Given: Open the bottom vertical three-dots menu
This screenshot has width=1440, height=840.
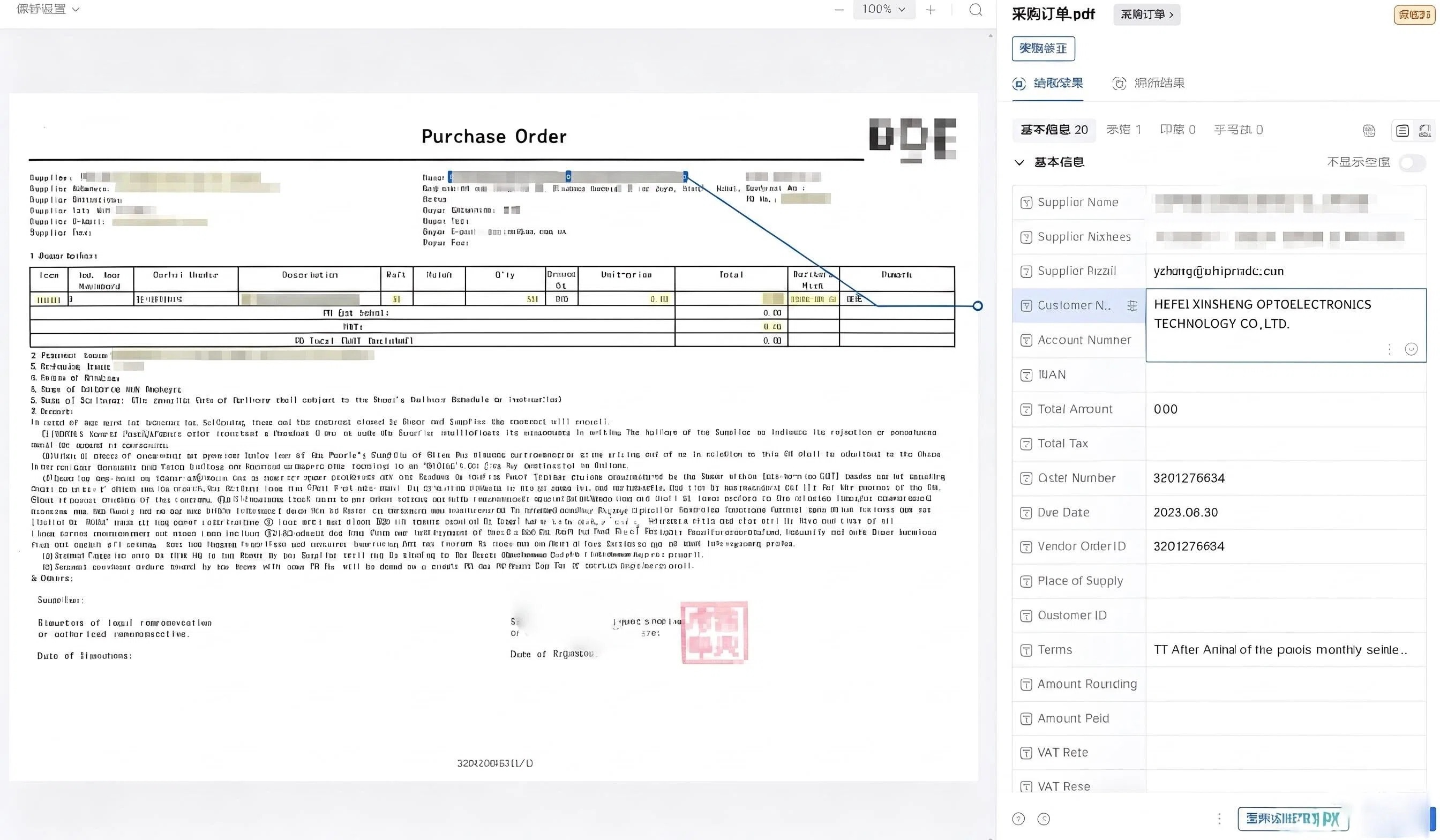Looking at the screenshot, I should click(x=1219, y=819).
